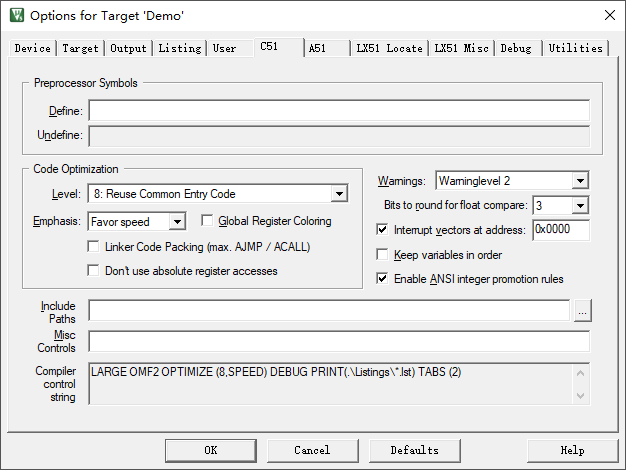The width and height of the screenshot is (626, 470).
Task: Click the Defaults button
Action: click(414, 450)
